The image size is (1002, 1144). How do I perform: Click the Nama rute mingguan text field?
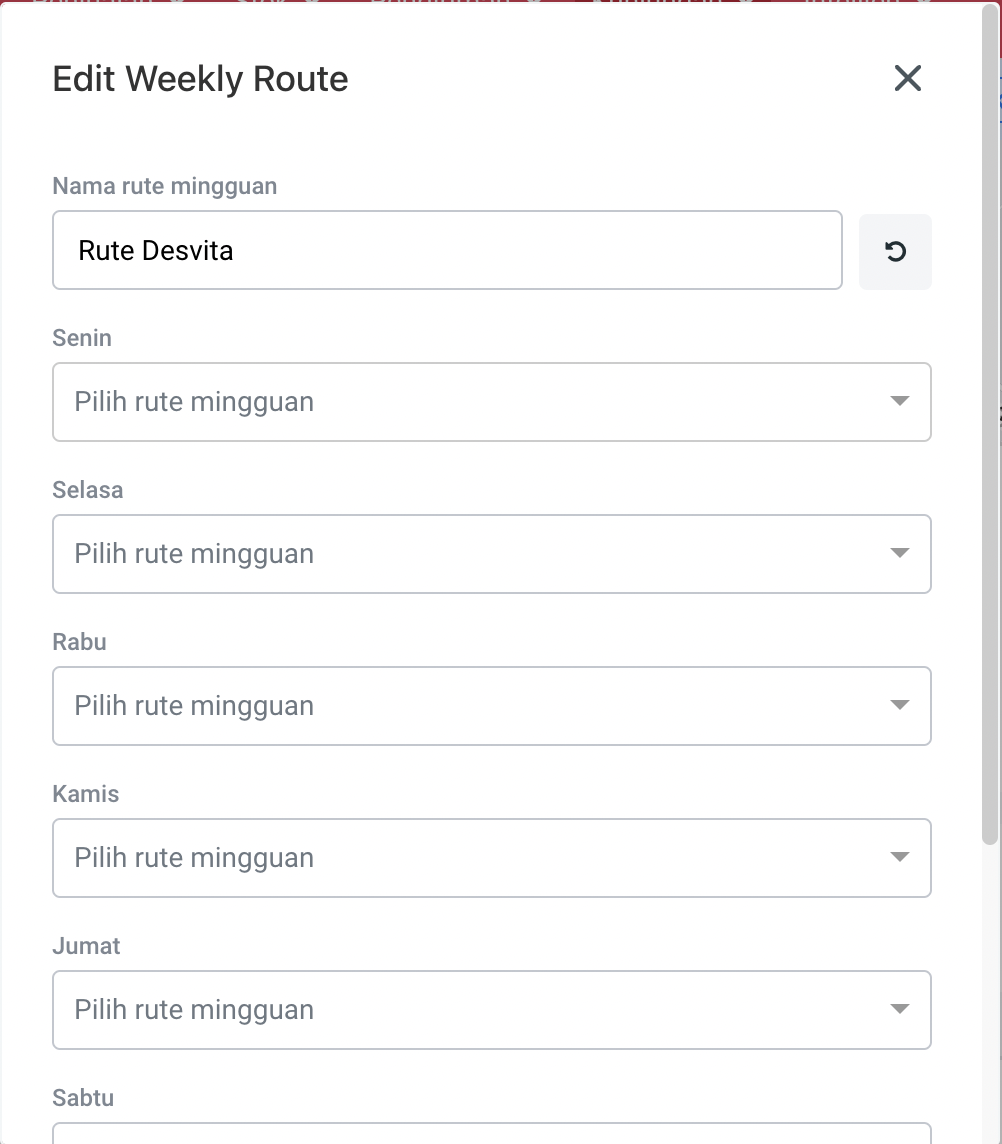point(447,250)
